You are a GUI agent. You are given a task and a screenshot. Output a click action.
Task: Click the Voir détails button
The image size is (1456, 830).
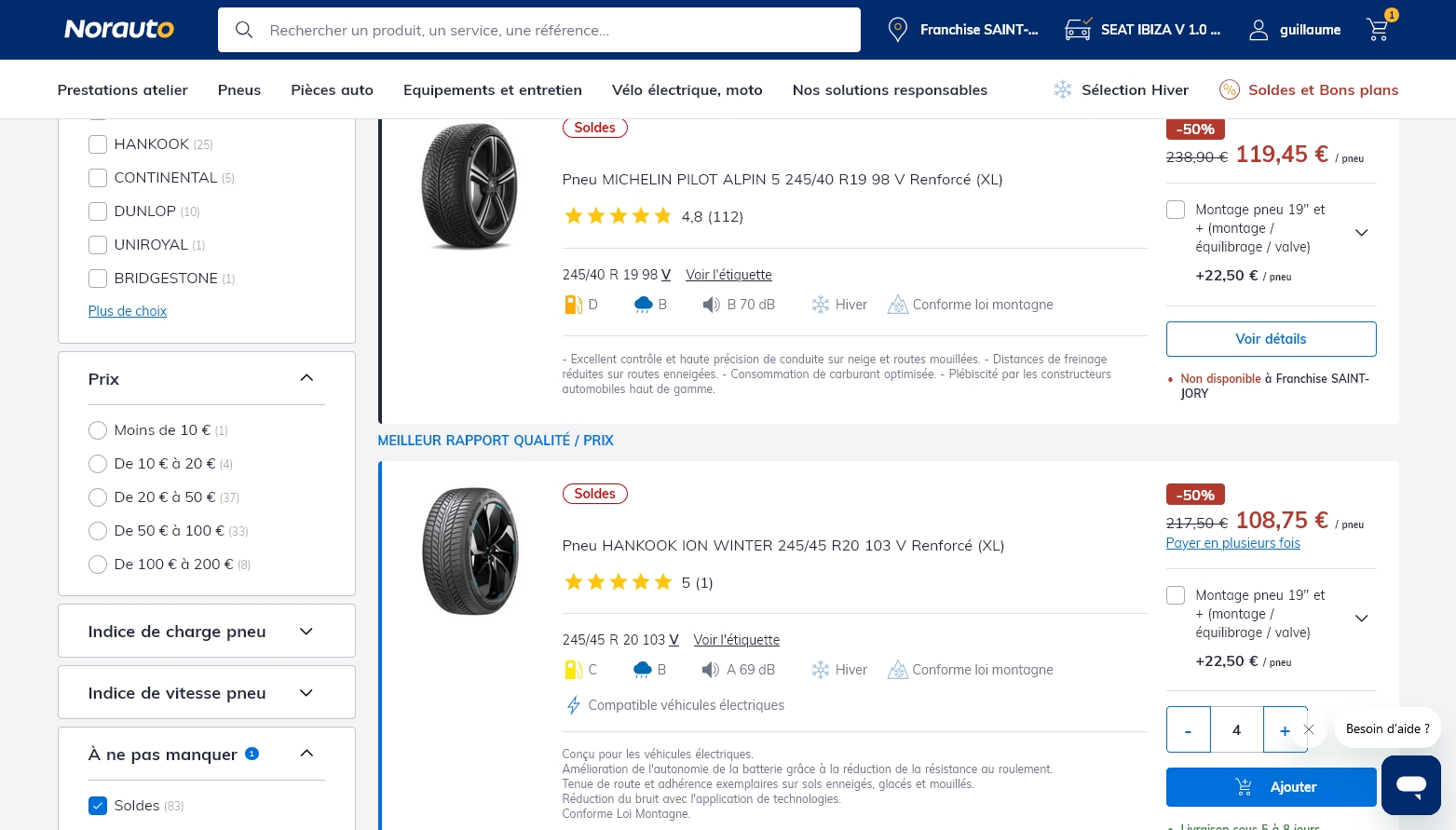tap(1271, 339)
